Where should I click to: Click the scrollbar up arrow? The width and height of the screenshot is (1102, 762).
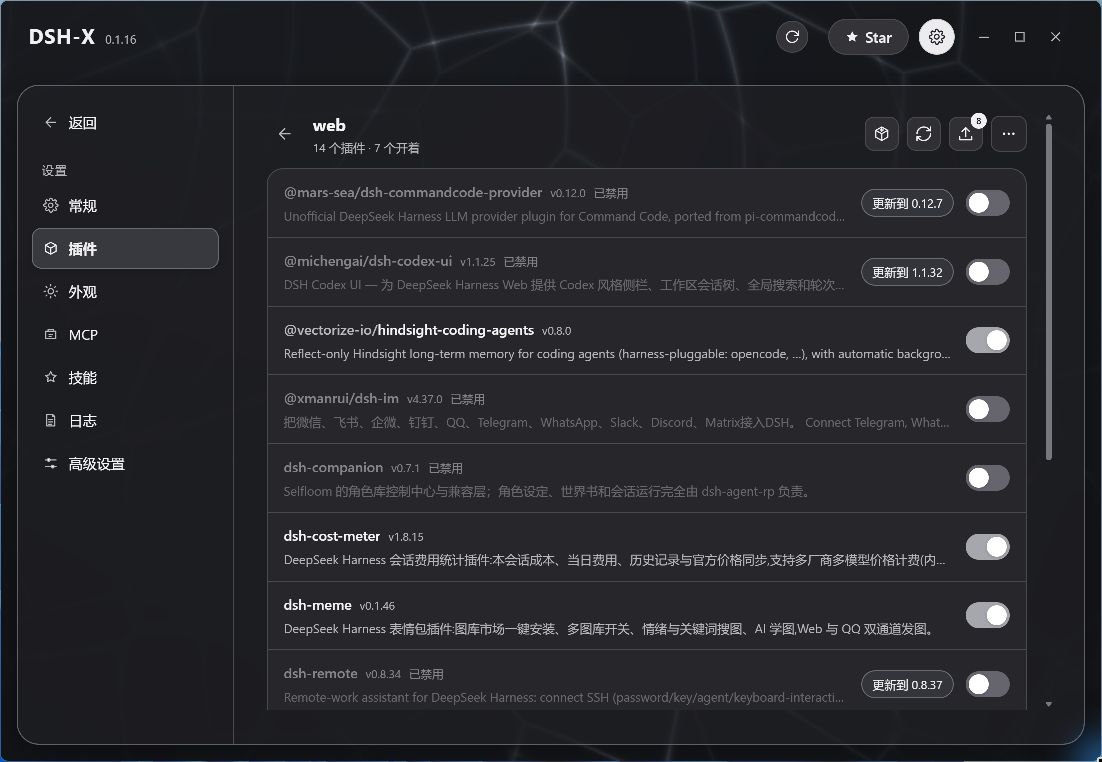(1049, 117)
